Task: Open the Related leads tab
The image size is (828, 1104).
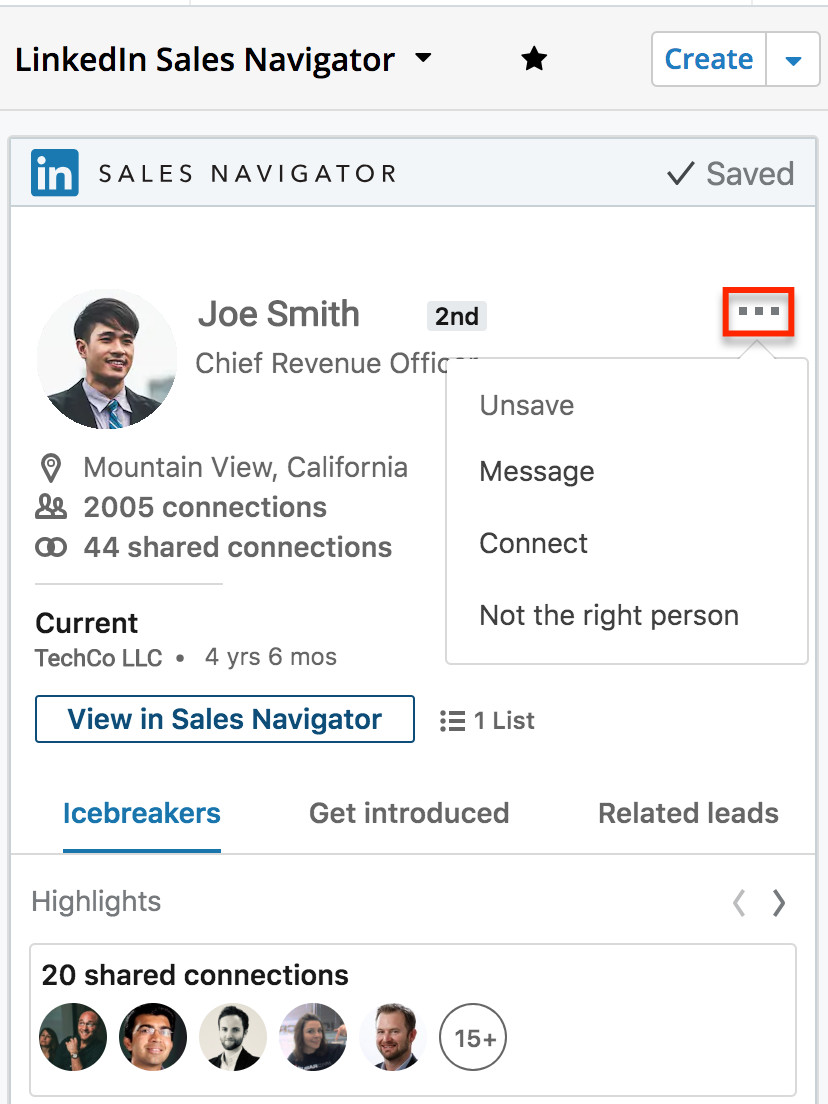Action: click(x=689, y=813)
